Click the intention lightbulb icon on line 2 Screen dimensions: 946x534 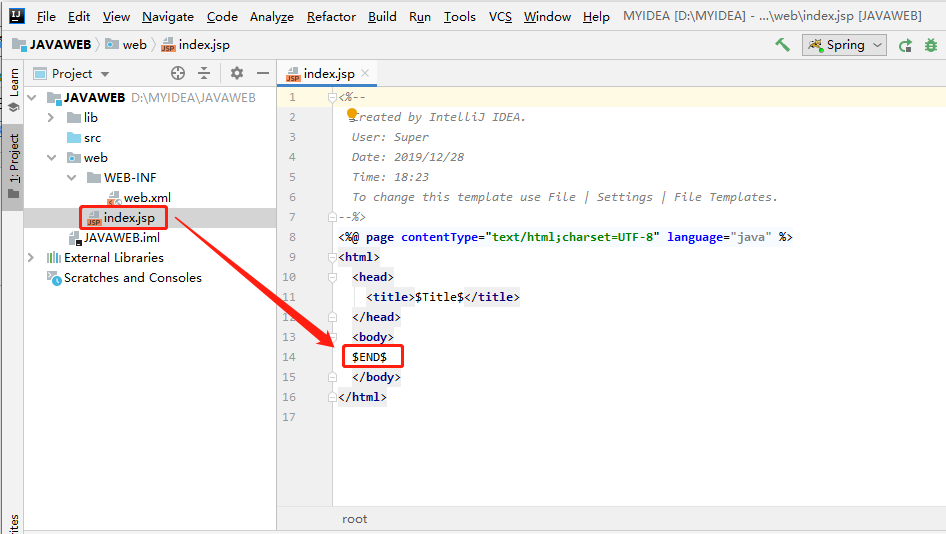coord(352,113)
